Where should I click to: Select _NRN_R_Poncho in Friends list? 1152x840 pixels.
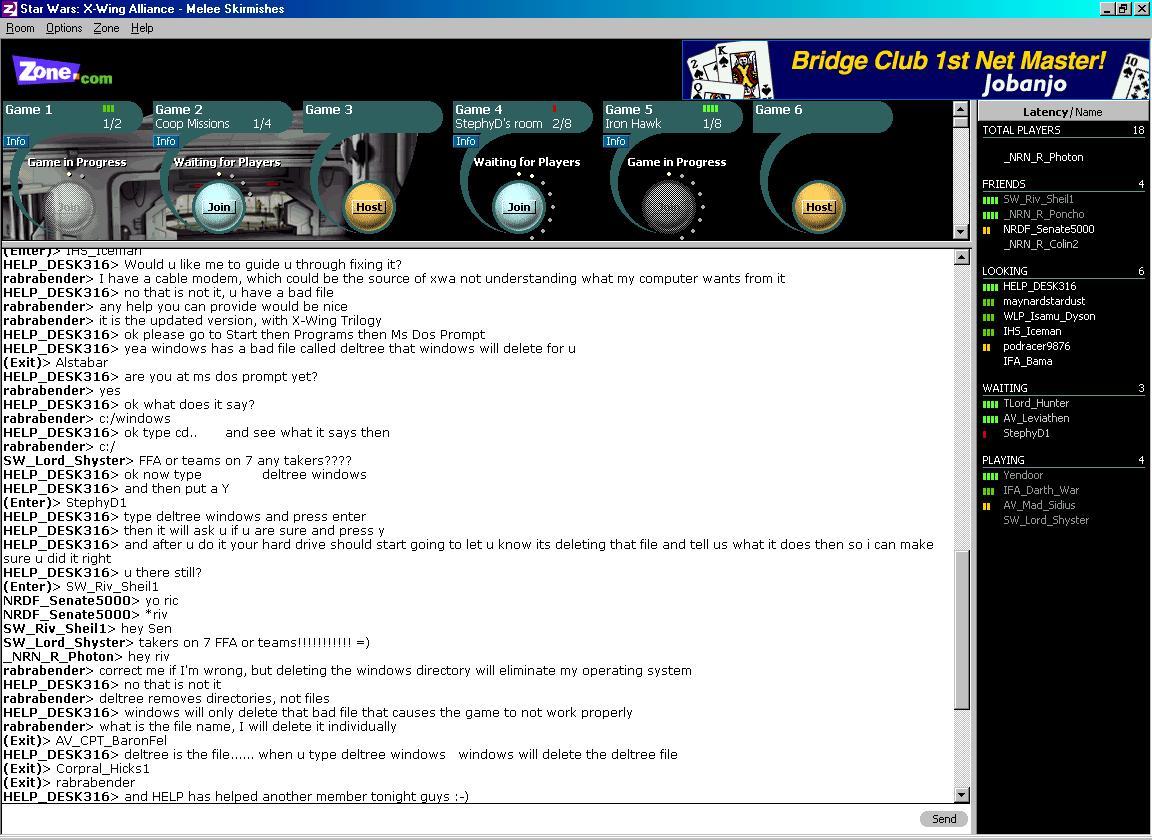1043,214
